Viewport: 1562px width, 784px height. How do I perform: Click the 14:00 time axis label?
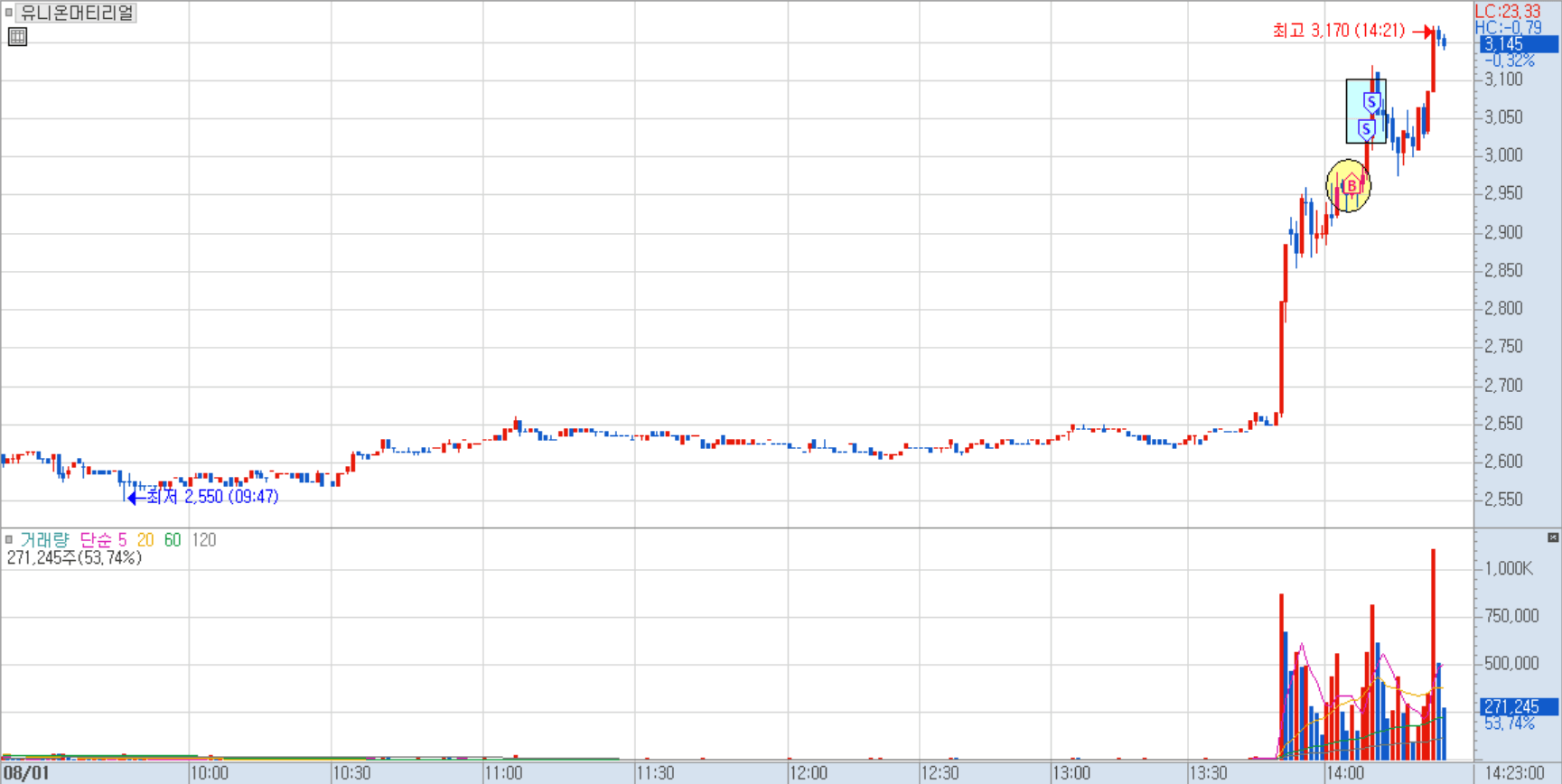tap(1345, 773)
